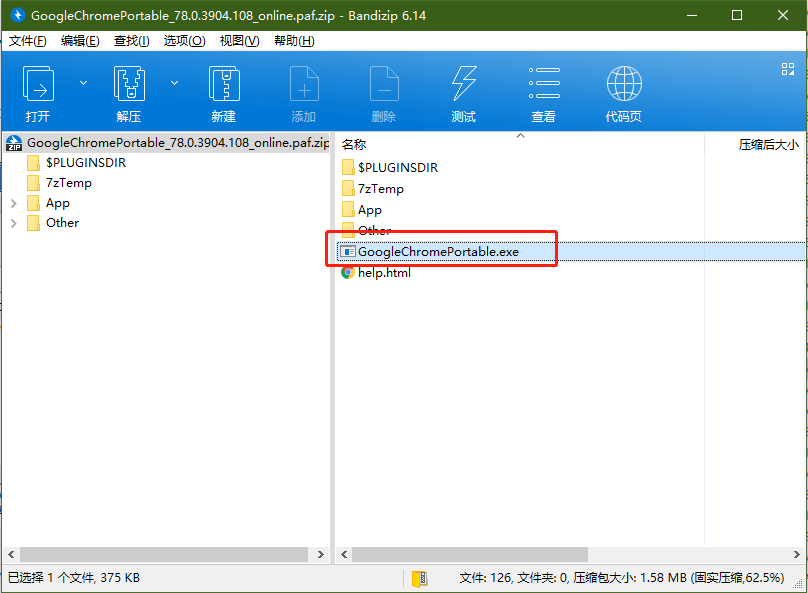Open the dropdown arrow next to 解压
Viewport: 808px width, 593px height.
[175, 82]
